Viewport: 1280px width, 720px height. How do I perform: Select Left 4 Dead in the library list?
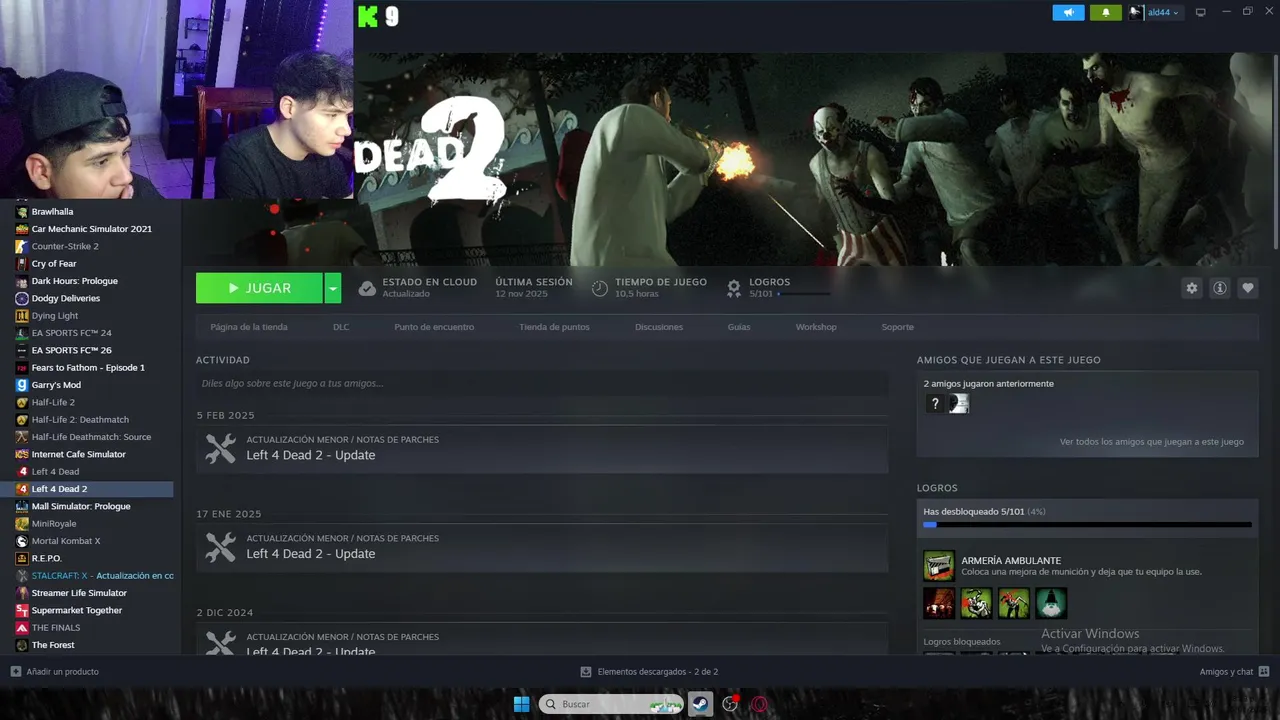[x=55, y=471]
